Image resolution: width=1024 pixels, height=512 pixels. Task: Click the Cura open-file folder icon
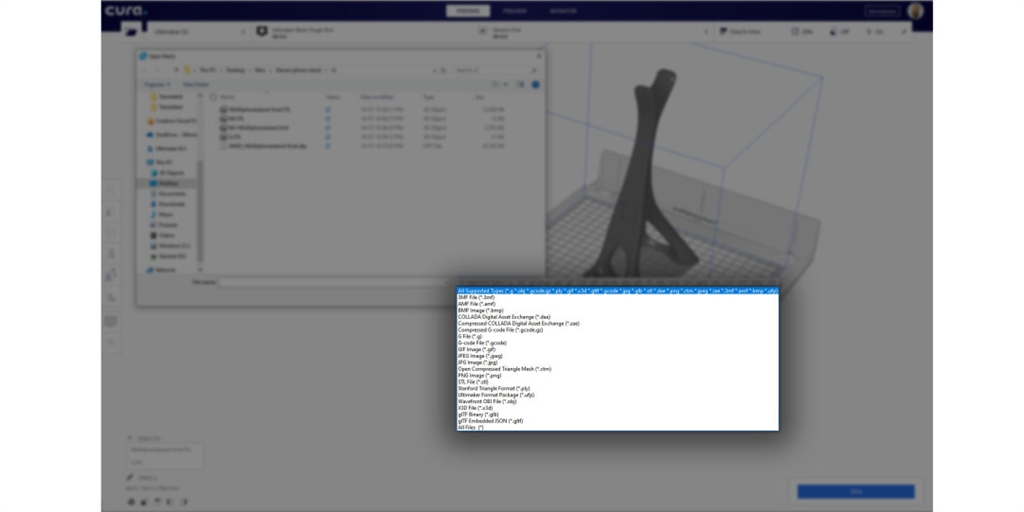tap(130, 32)
